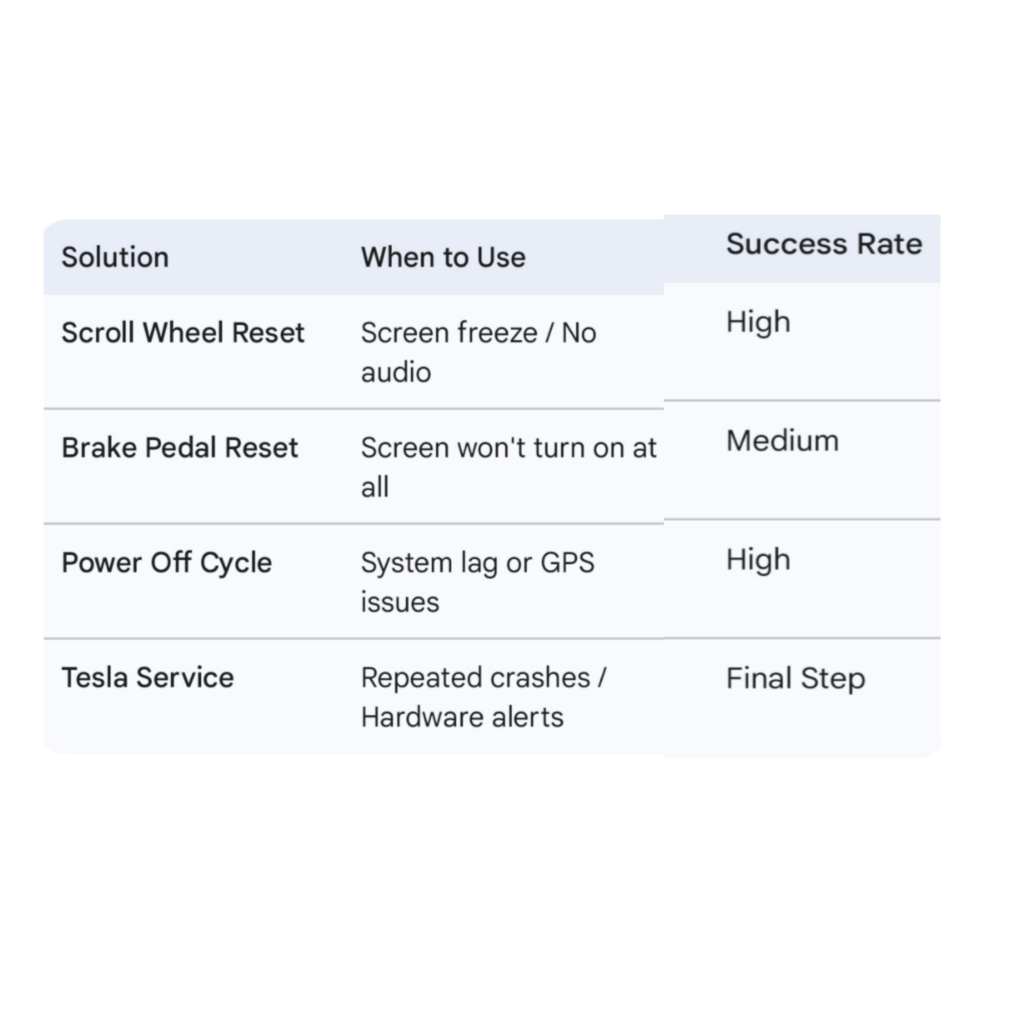Click High rating for Power Off Cycle

pos(758,560)
